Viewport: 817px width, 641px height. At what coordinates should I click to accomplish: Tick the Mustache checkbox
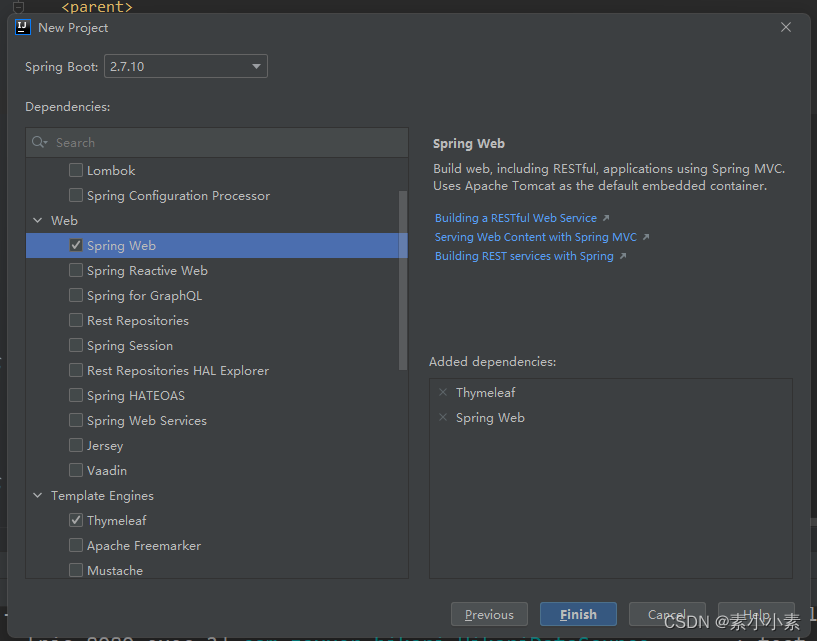[x=76, y=570]
